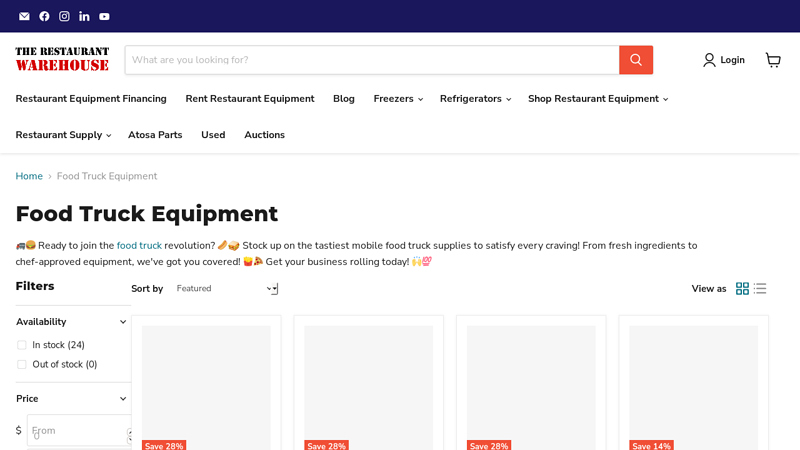Image resolution: width=800 pixels, height=450 pixels.
Task: Open the Atosa Parts menu item
Action: (155, 135)
